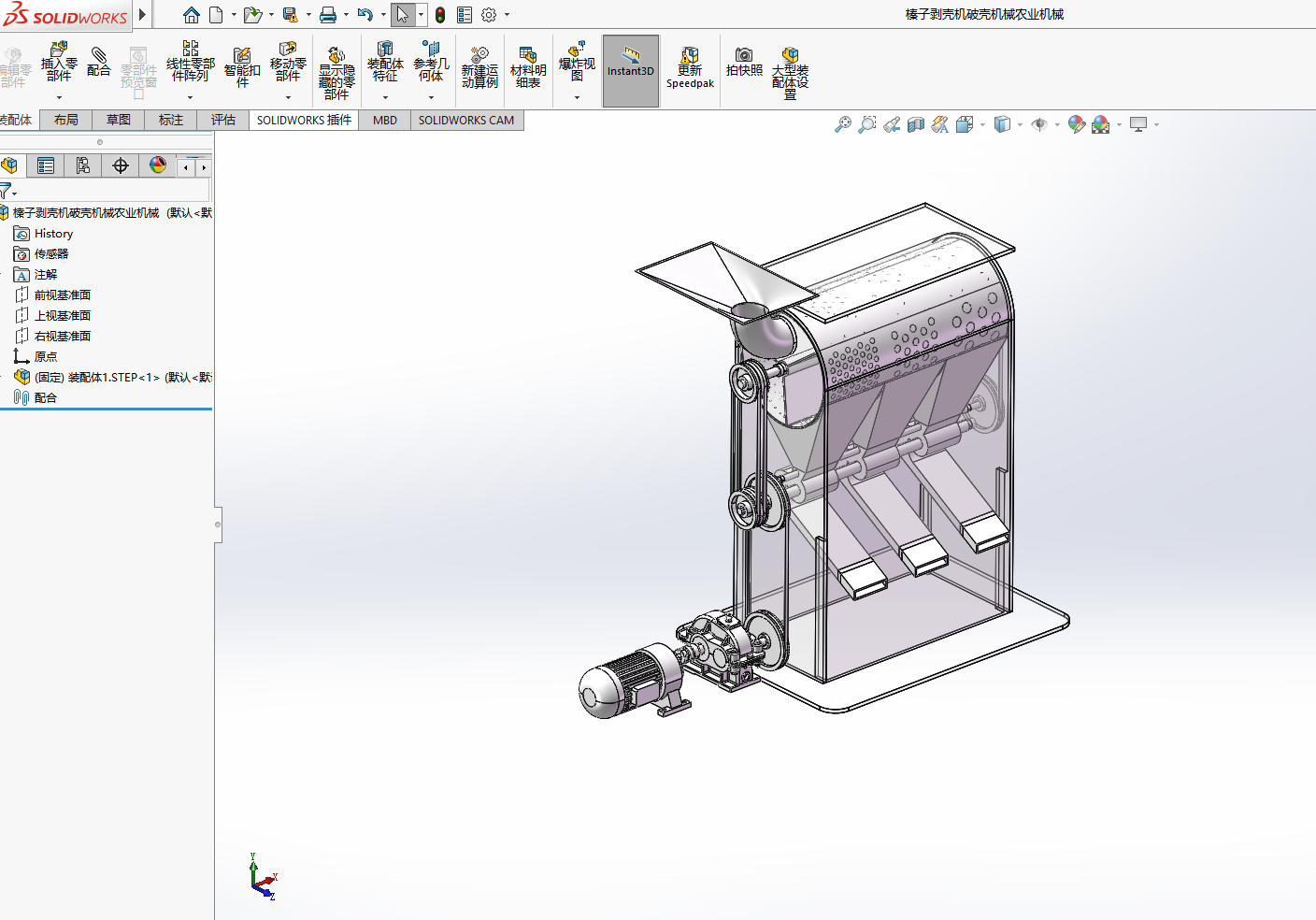
Task: Expand the Options gear dropdown arrow
Action: pyautogui.click(x=507, y=15)
